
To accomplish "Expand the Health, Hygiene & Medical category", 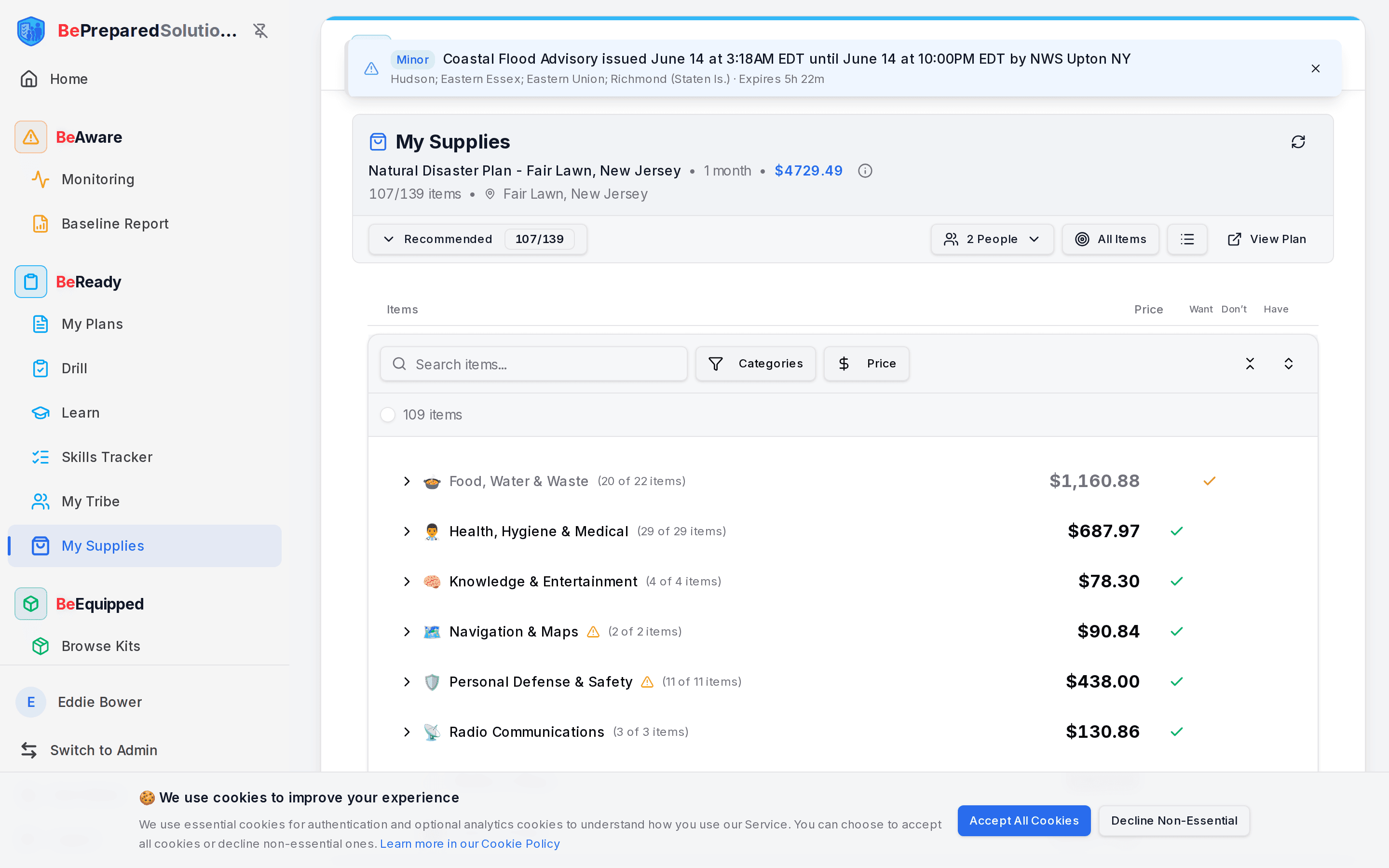I will [x=407, y=531].
